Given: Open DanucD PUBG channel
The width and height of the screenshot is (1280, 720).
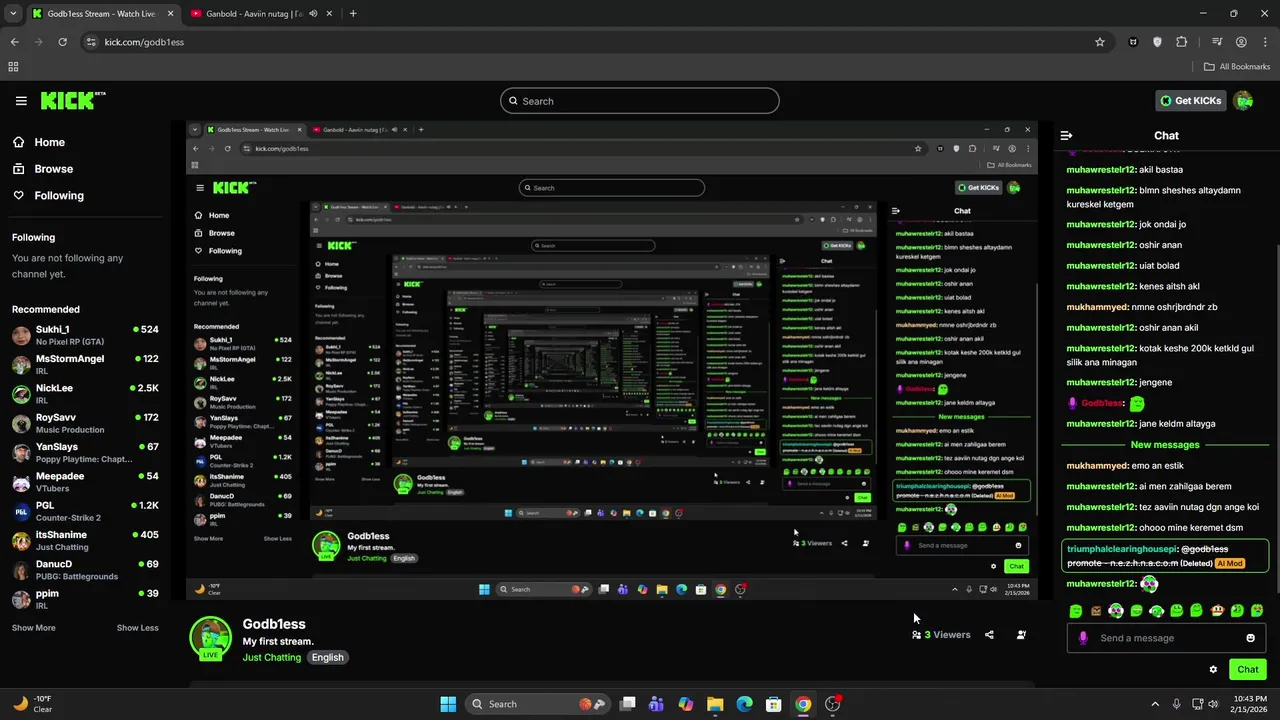Looking at the screenshot, I should point(85,570).
